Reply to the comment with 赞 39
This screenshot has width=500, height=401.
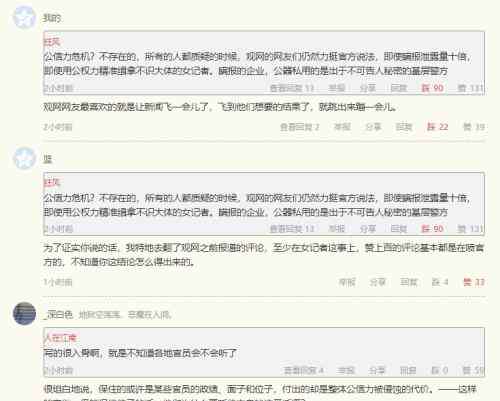click(x=404, y=127)
